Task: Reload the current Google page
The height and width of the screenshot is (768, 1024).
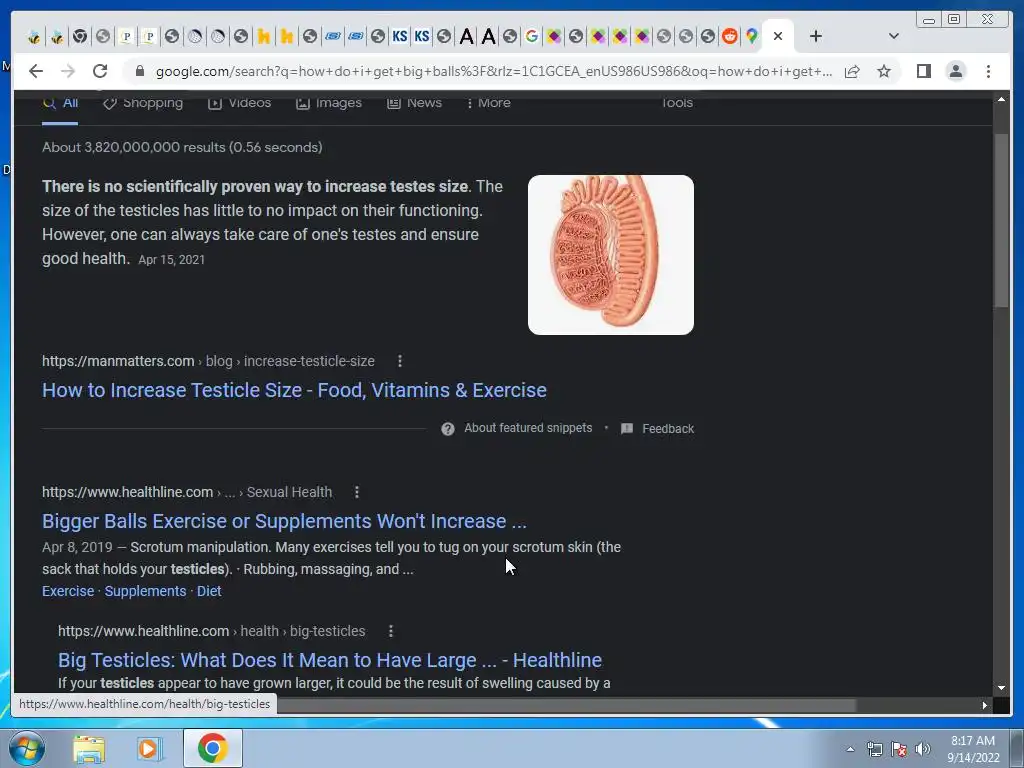Action: (x=100, y=71)
